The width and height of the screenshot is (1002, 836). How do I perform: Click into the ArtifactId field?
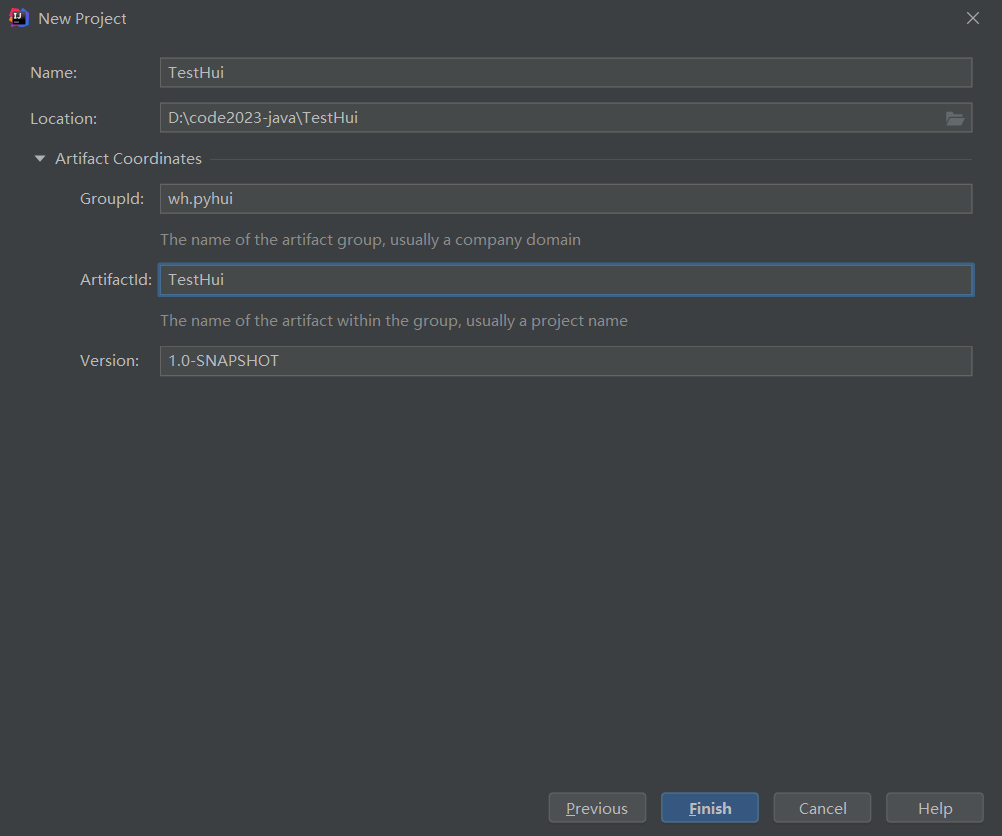click(566, 280)
